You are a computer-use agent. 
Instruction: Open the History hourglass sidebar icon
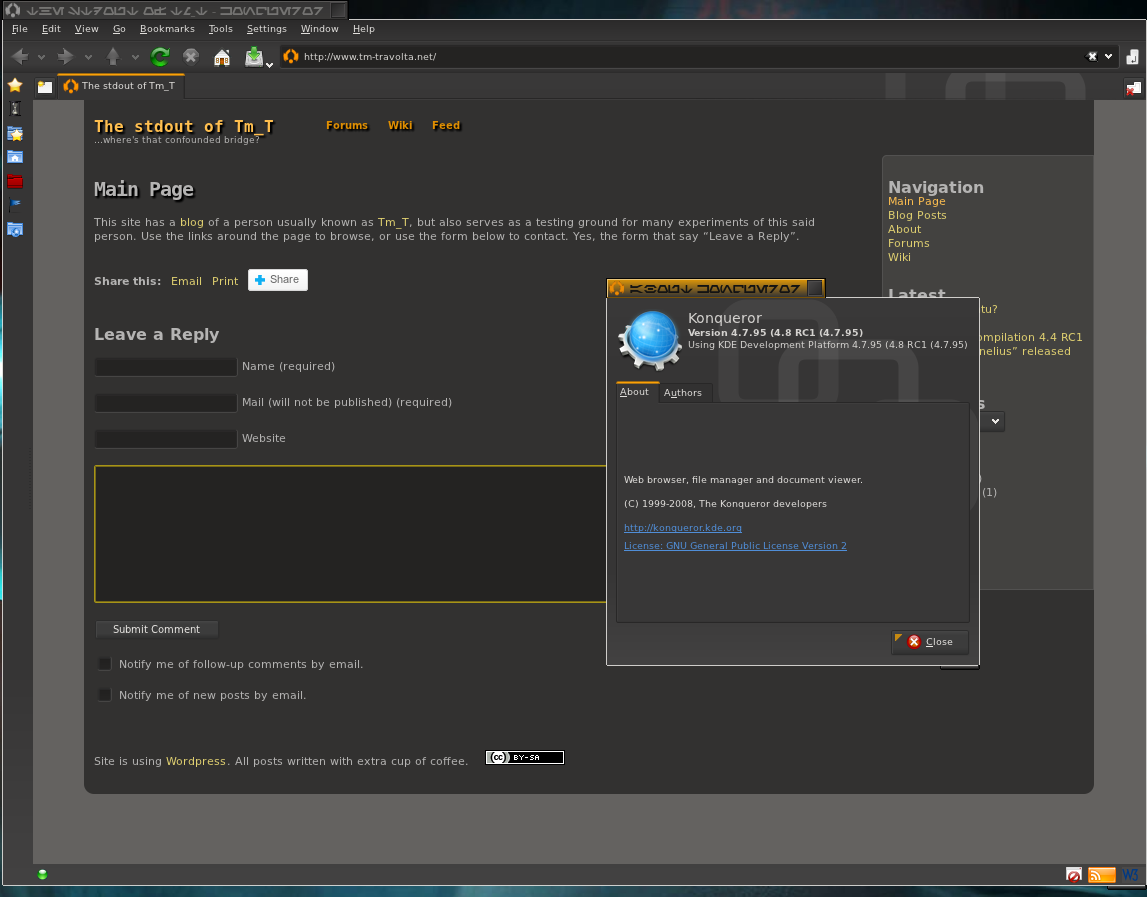point(15,109)
